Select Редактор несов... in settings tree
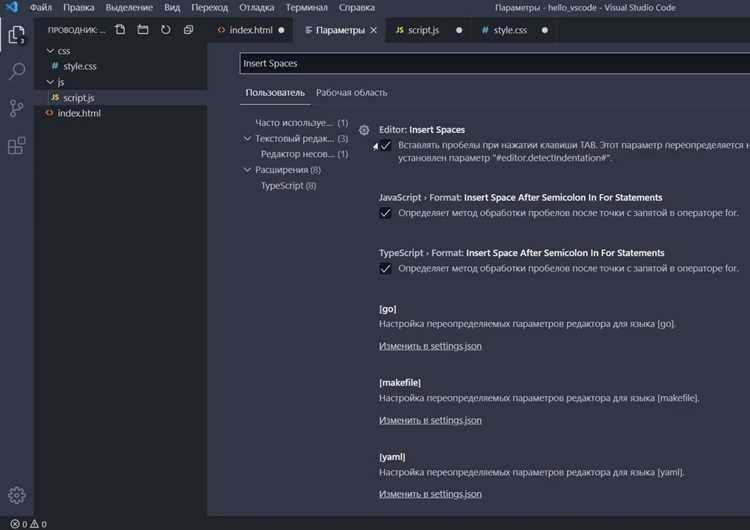This screenshot has width=750, height=530. [x=304, y=154]
